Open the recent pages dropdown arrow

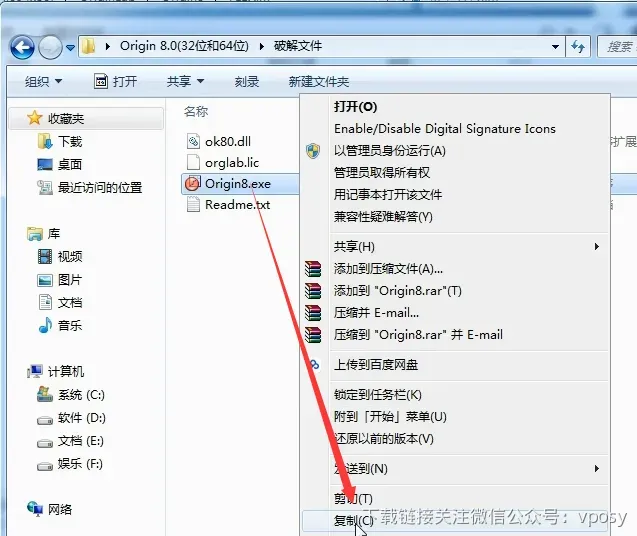pyautogui.click(x=70, y=48)
